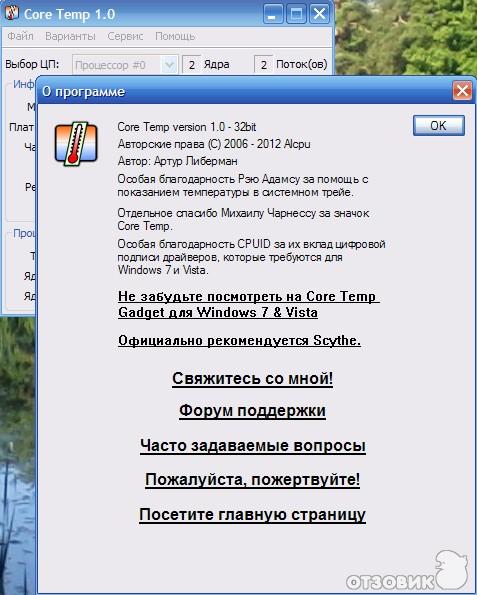Viewport: 477px width, 595px height.
Task: Open the Файл menu in Core Temp
Action: (x=20, y=36)
